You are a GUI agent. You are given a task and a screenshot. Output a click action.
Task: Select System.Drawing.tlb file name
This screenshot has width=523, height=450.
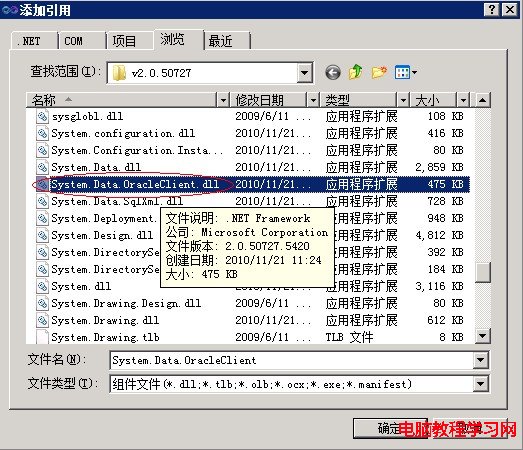click(x=105, y=337)
